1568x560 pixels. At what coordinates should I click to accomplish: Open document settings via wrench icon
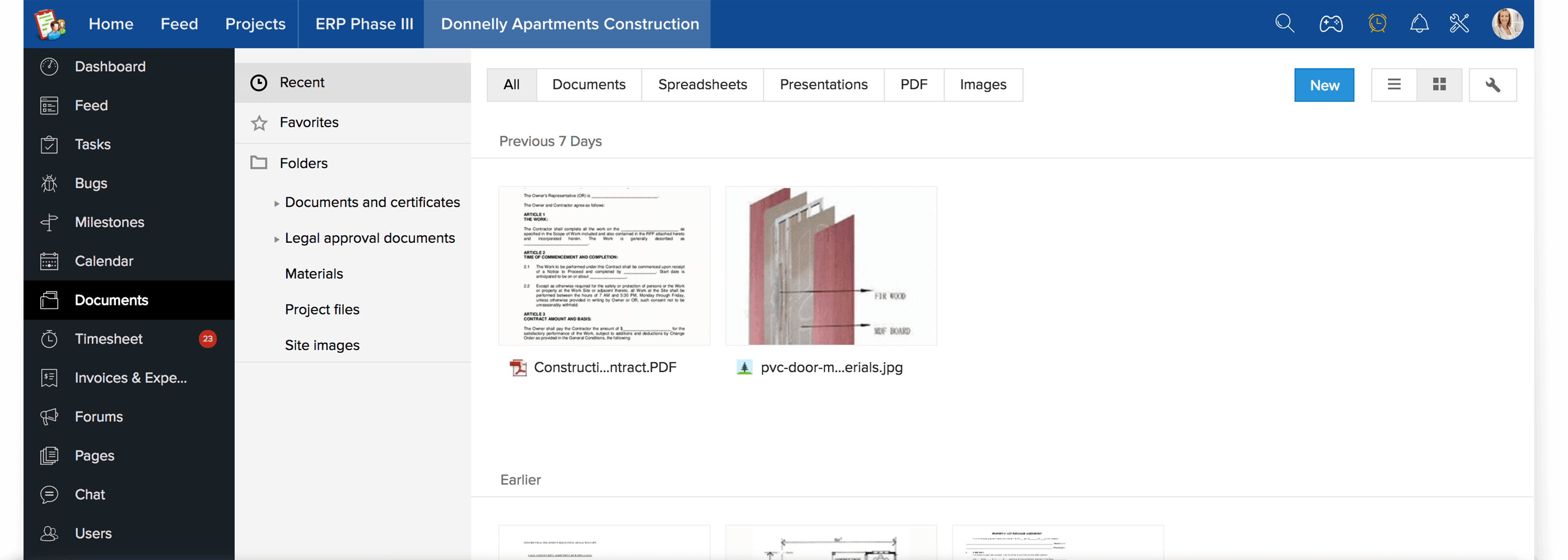pos(1493,85)
